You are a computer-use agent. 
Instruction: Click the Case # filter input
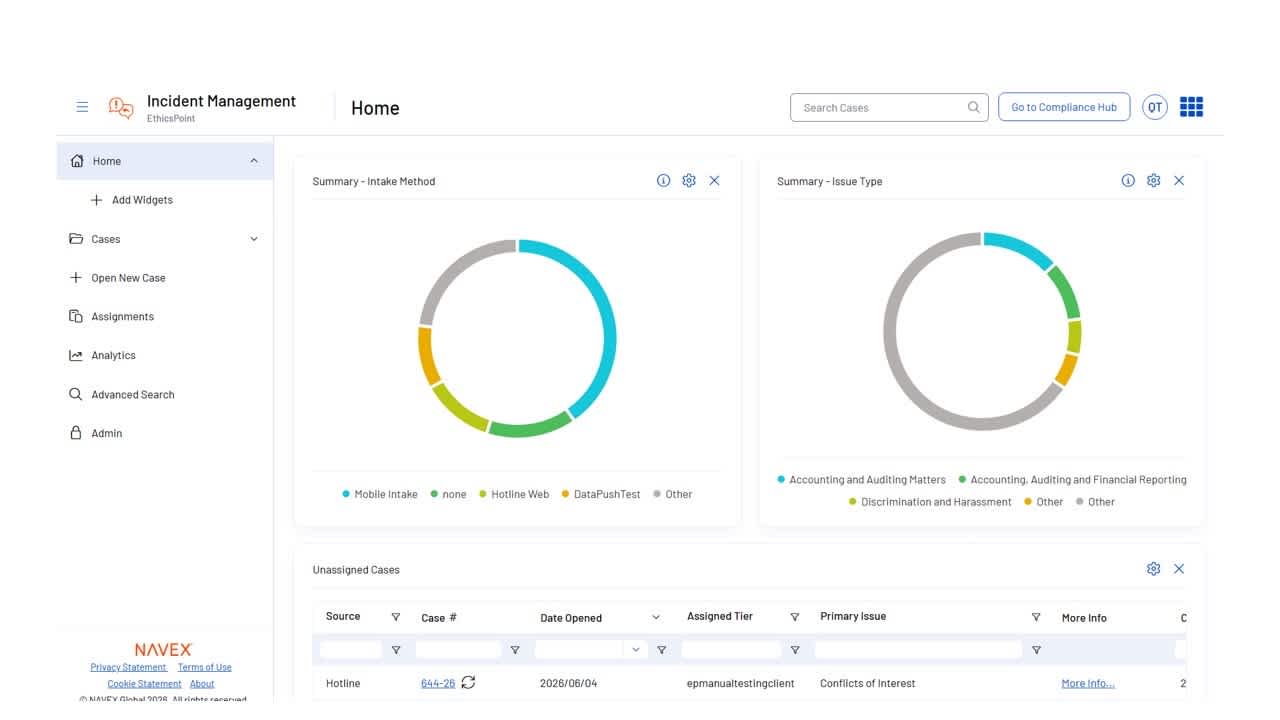coord(458,650)
